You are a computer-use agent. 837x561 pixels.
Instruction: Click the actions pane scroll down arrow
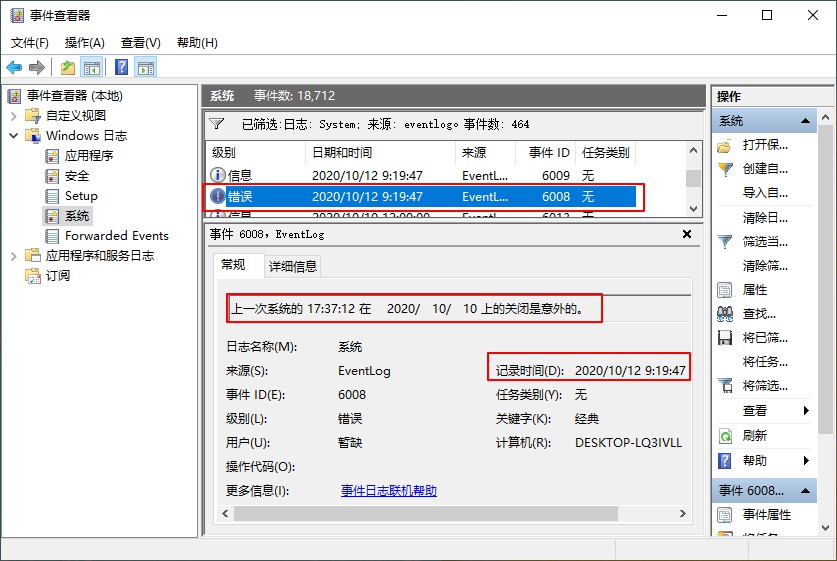(x=825, y=528)
